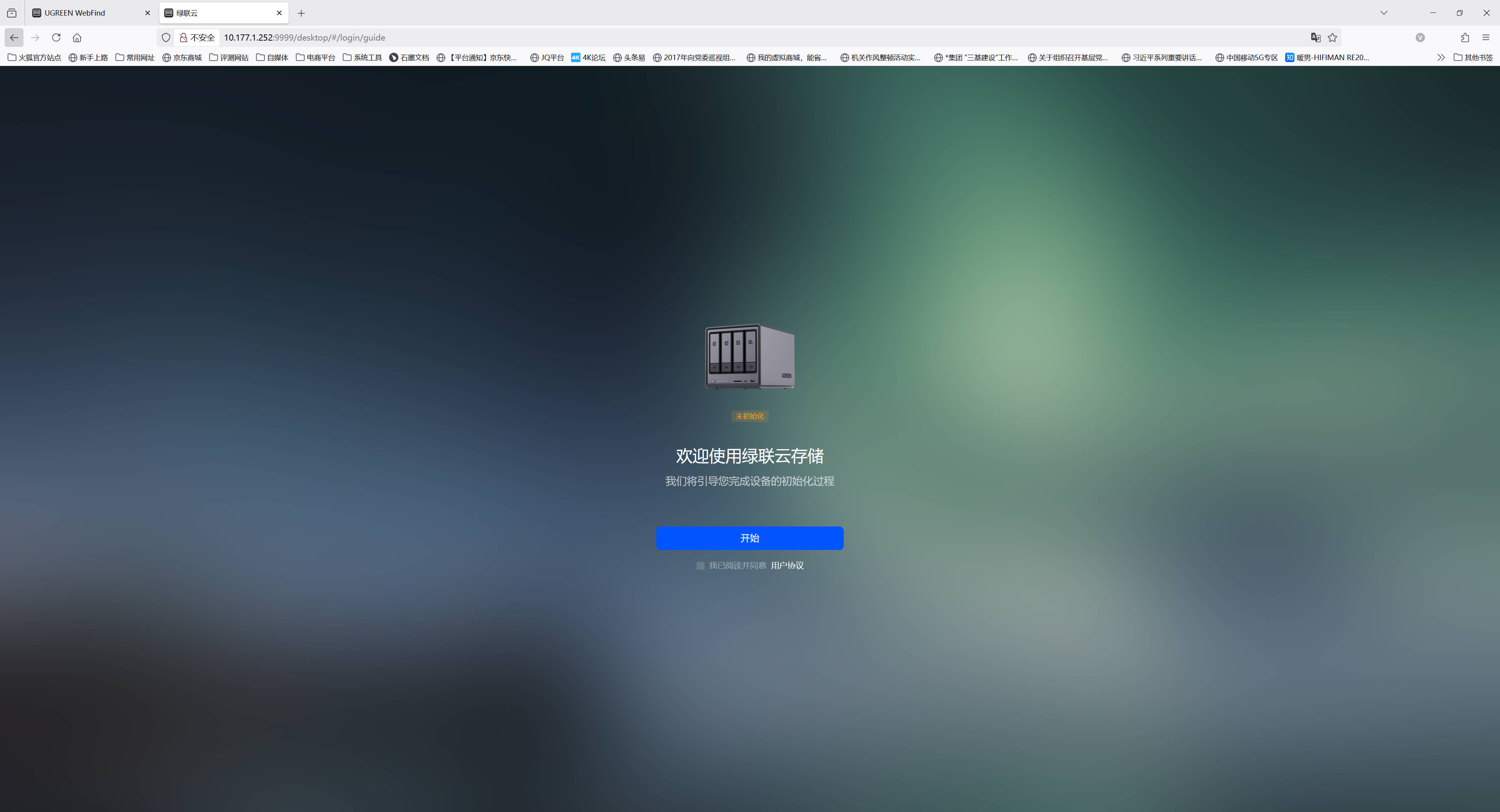1500x812 pixels.
Task: Click the blue 开始 button
Action: click(750, 538)
